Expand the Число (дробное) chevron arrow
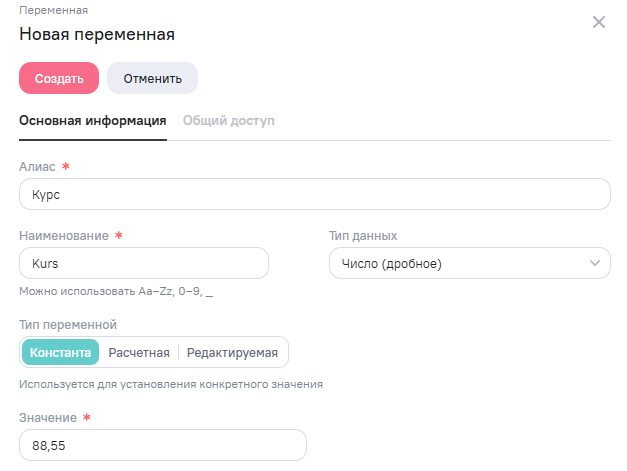This screenshot has height=471, width=627. 595,263
